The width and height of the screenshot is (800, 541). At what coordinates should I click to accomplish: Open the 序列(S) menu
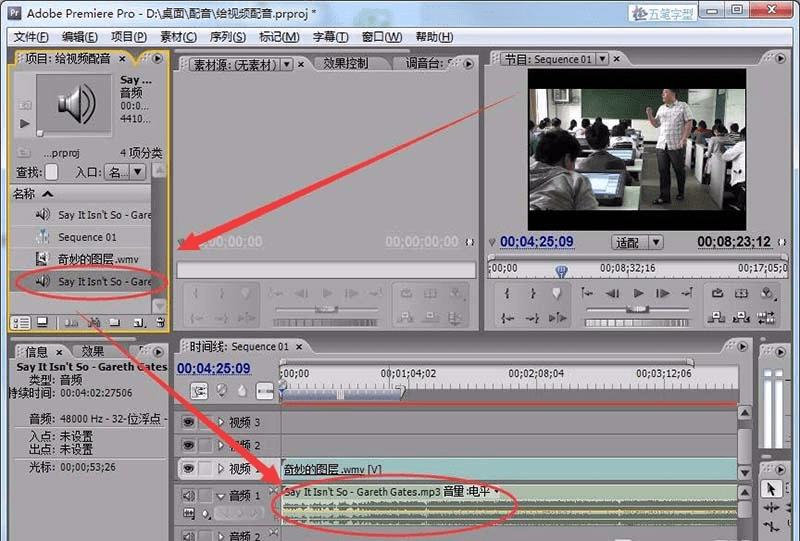pos(227,37)
